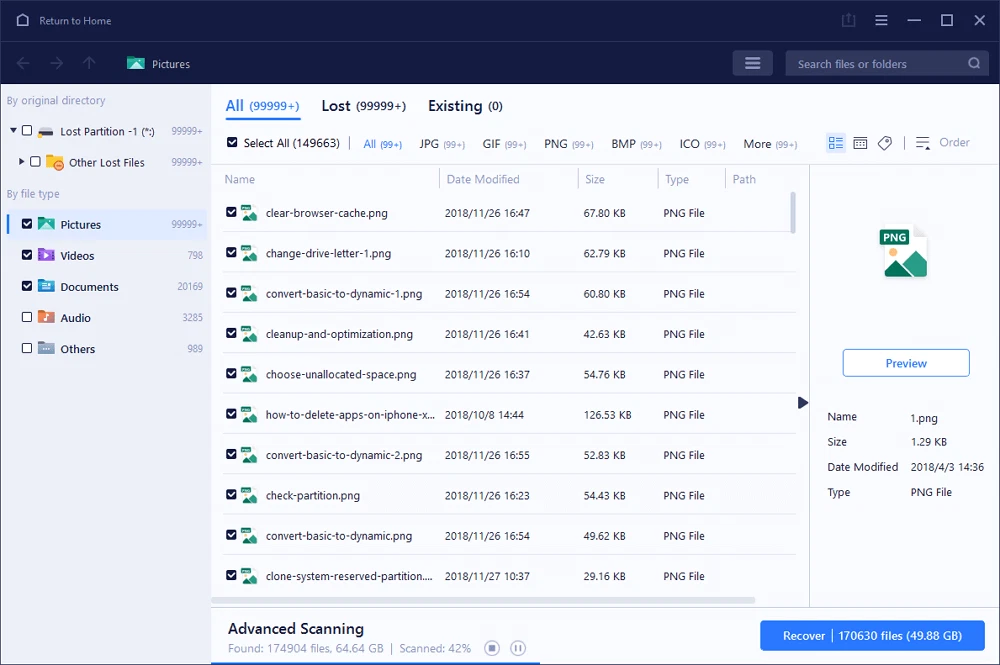This screenshot has height=665, width=1000.
Task: Click the tag view icon
Action: pos(885,143)
